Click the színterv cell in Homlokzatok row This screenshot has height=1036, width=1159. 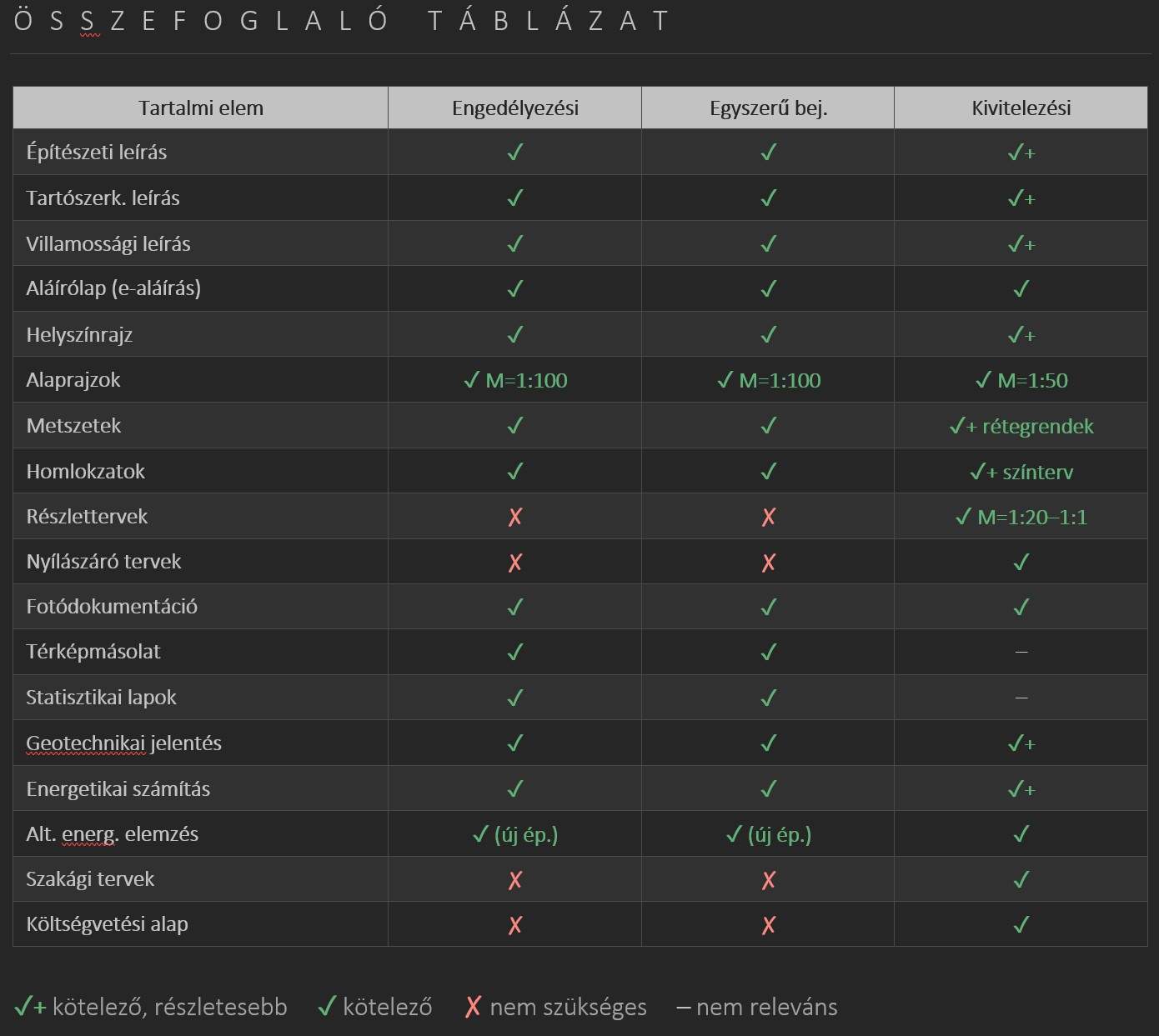[x=1021, y=473]
